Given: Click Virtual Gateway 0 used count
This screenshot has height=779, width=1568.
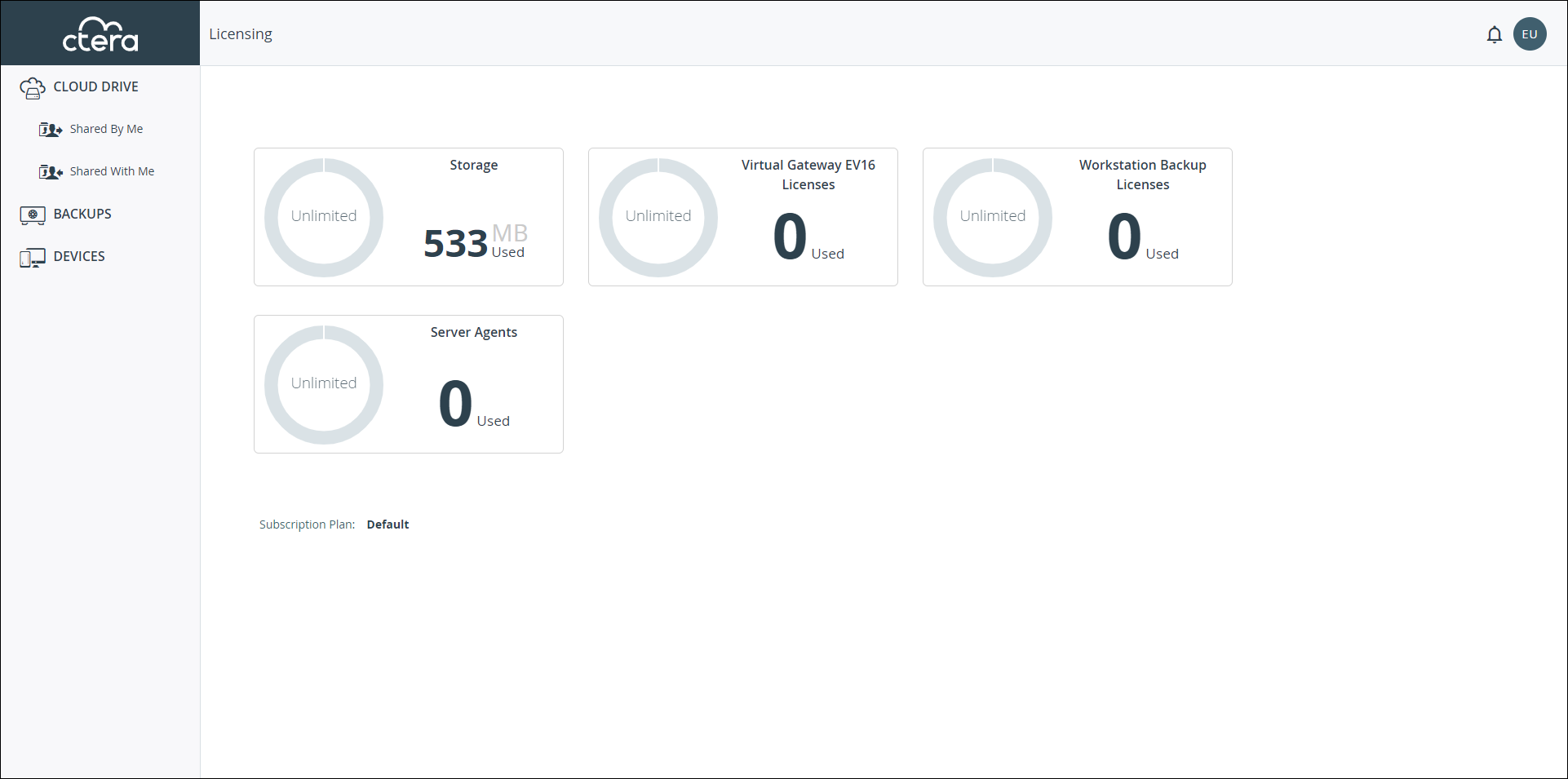Looking at the screenshot, I should [x=808, y=237].
